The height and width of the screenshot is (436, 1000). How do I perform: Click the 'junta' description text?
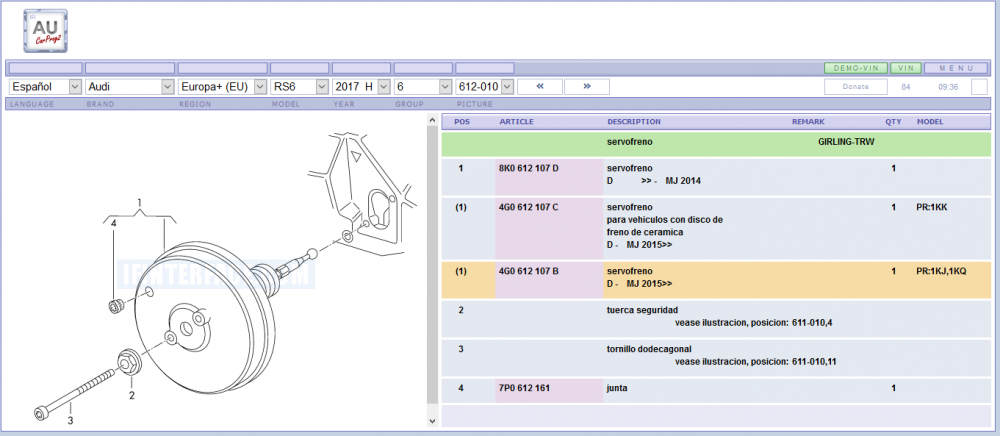tap(617, 388)
